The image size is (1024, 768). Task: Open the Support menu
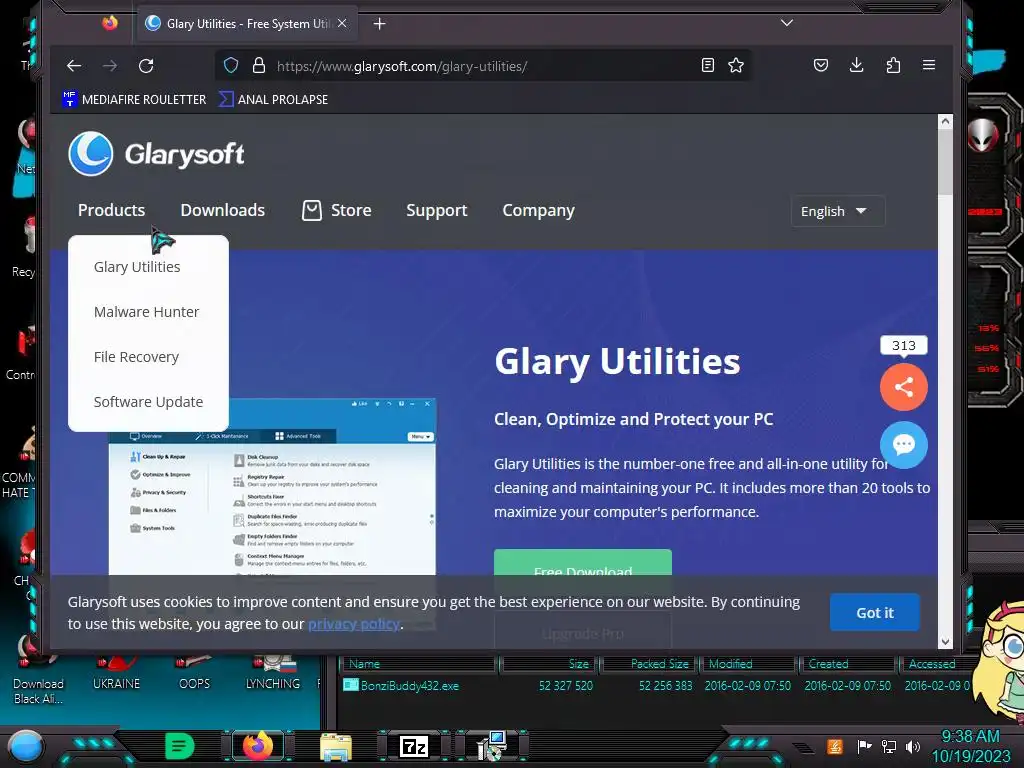(437, 210)
